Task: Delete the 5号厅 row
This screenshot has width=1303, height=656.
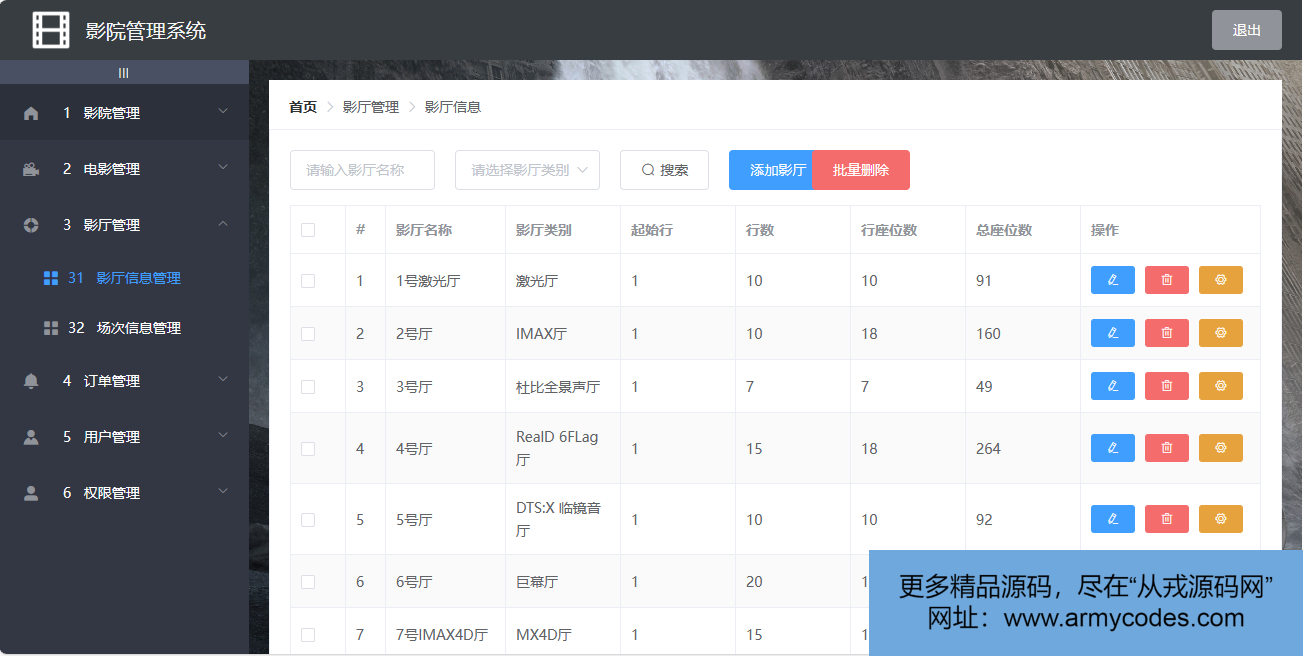Action: point(1167,519)
